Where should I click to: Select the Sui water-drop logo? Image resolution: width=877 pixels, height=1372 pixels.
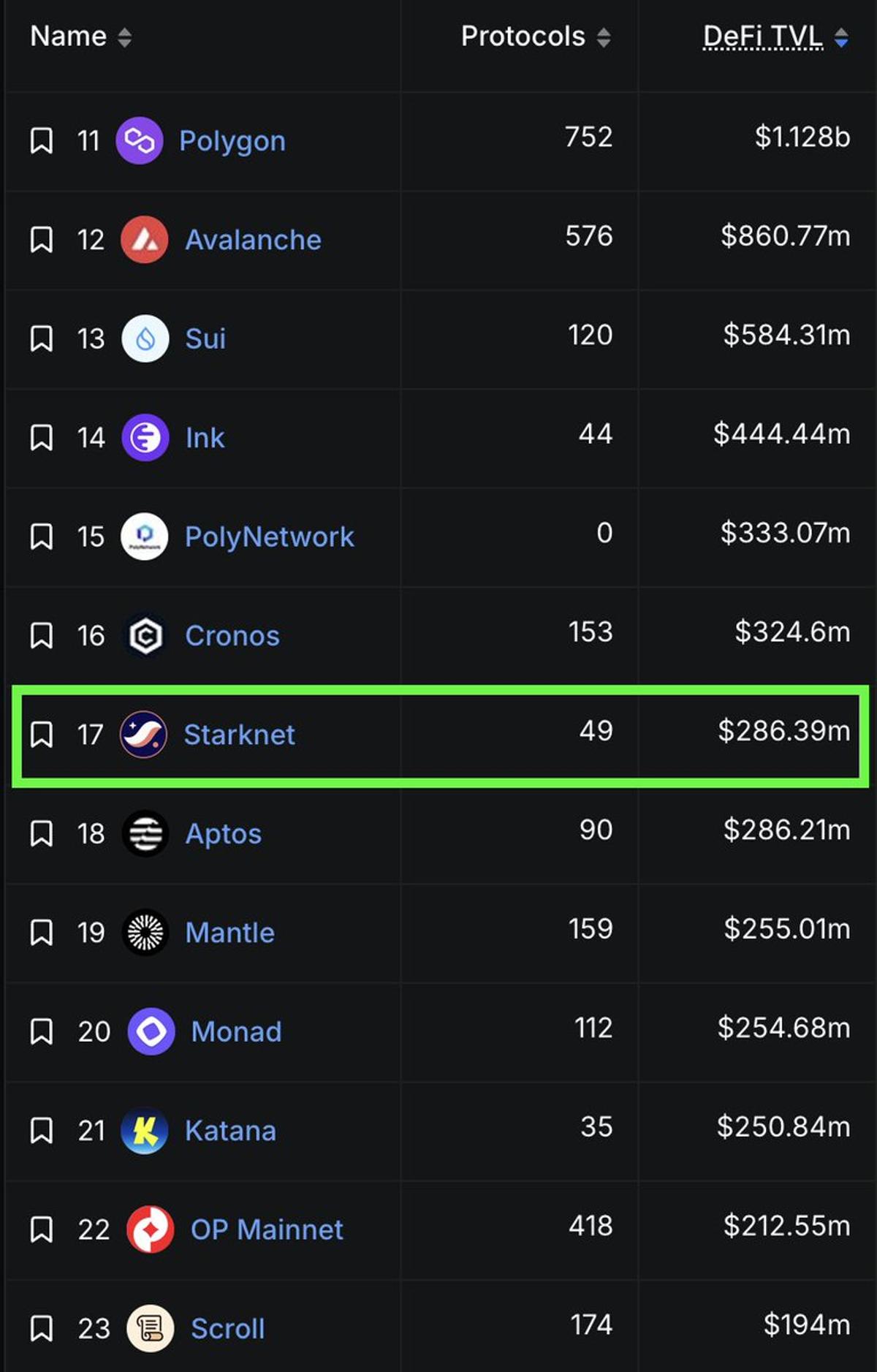click(145, 338)
